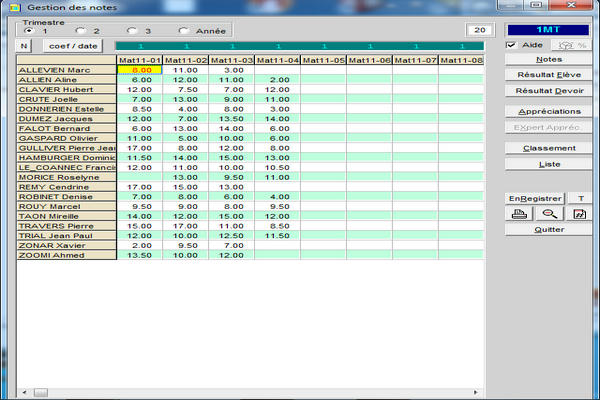This screenshot has width=600, height=400.
Task: Toggle the Aide checkbox
Action: [512, 46]
